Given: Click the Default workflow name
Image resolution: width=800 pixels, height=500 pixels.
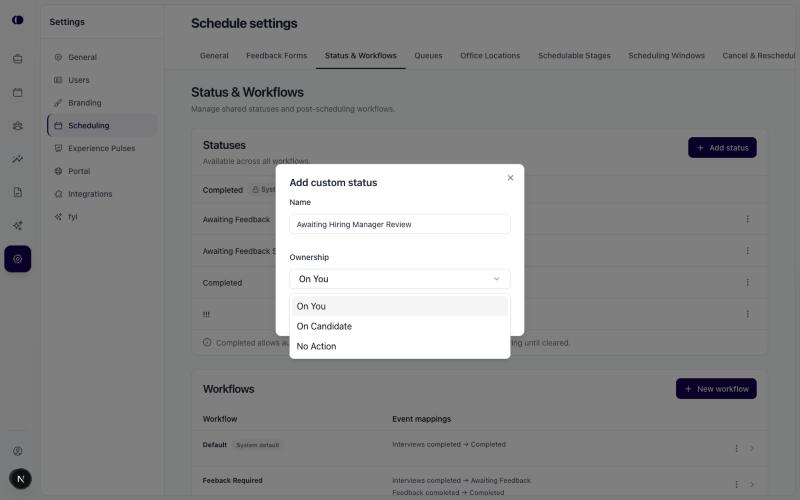Looking at the screenshot, I should [214, 445].
